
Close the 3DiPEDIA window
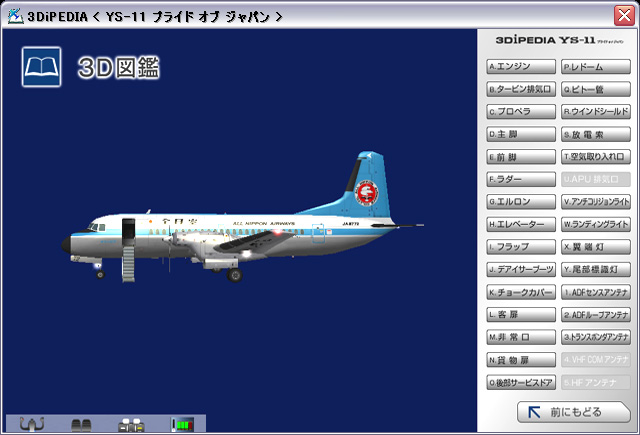[x=624, y=16]
